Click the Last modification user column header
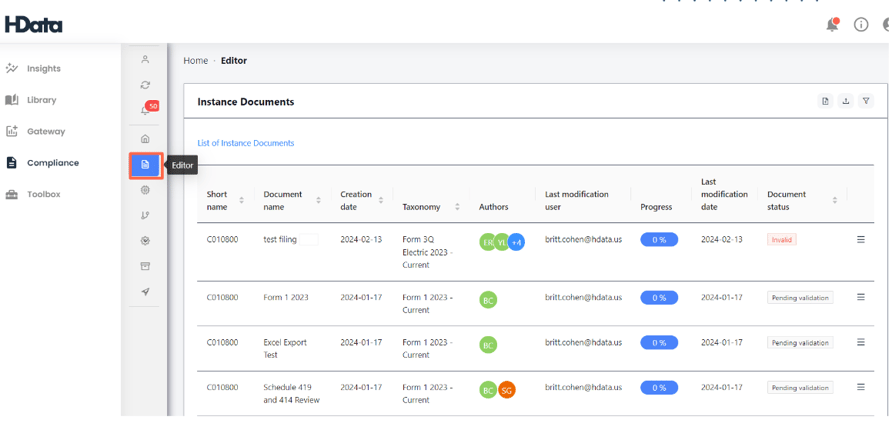The image size is (892, 430). click(x=577, y=201)
